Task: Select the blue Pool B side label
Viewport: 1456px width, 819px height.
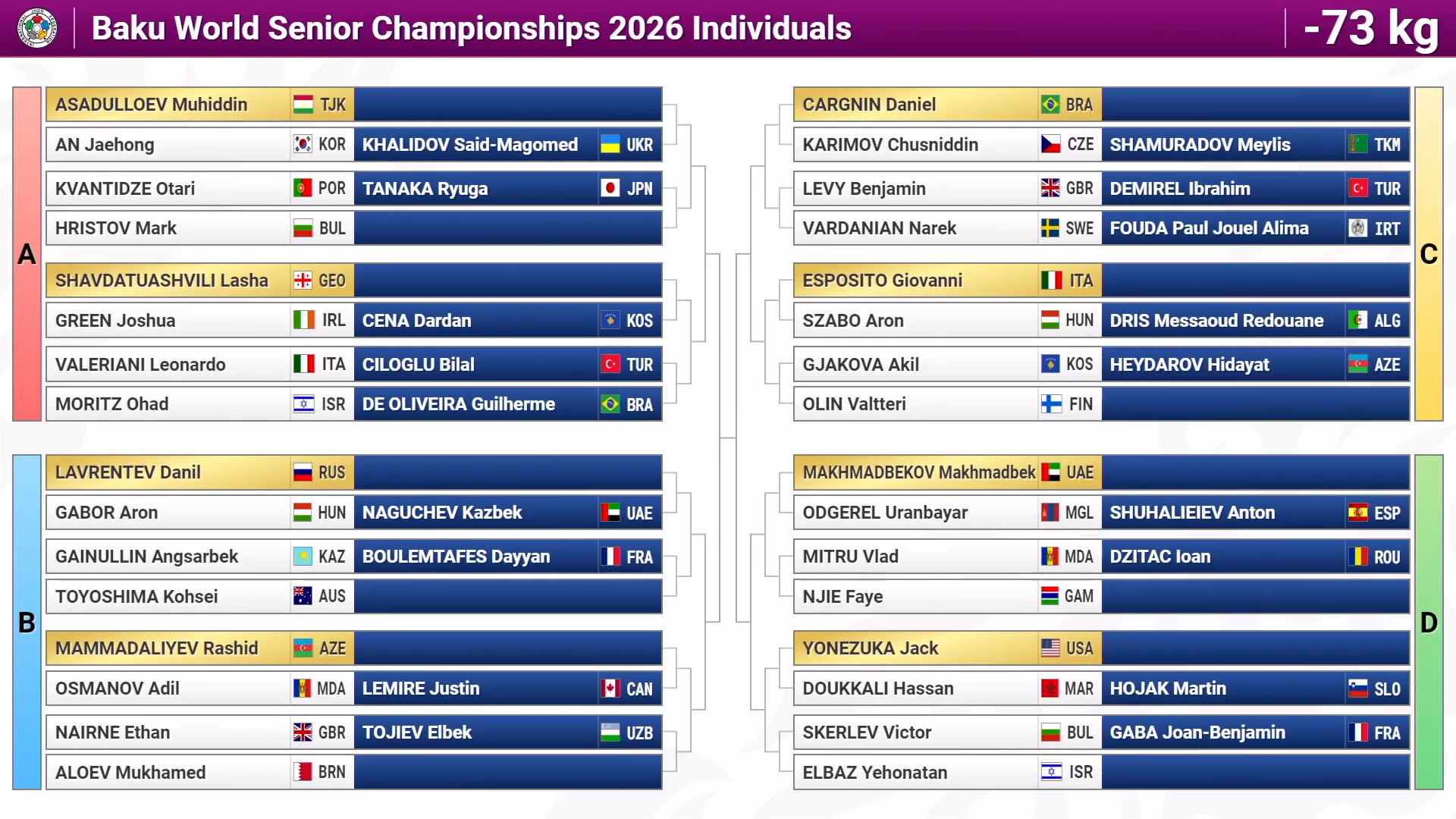Action: (27, 623)
